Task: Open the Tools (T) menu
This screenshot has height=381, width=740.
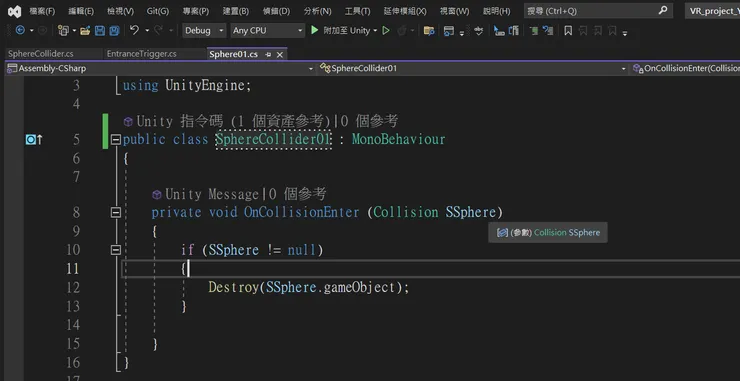Action: click(x=357, y=11)
